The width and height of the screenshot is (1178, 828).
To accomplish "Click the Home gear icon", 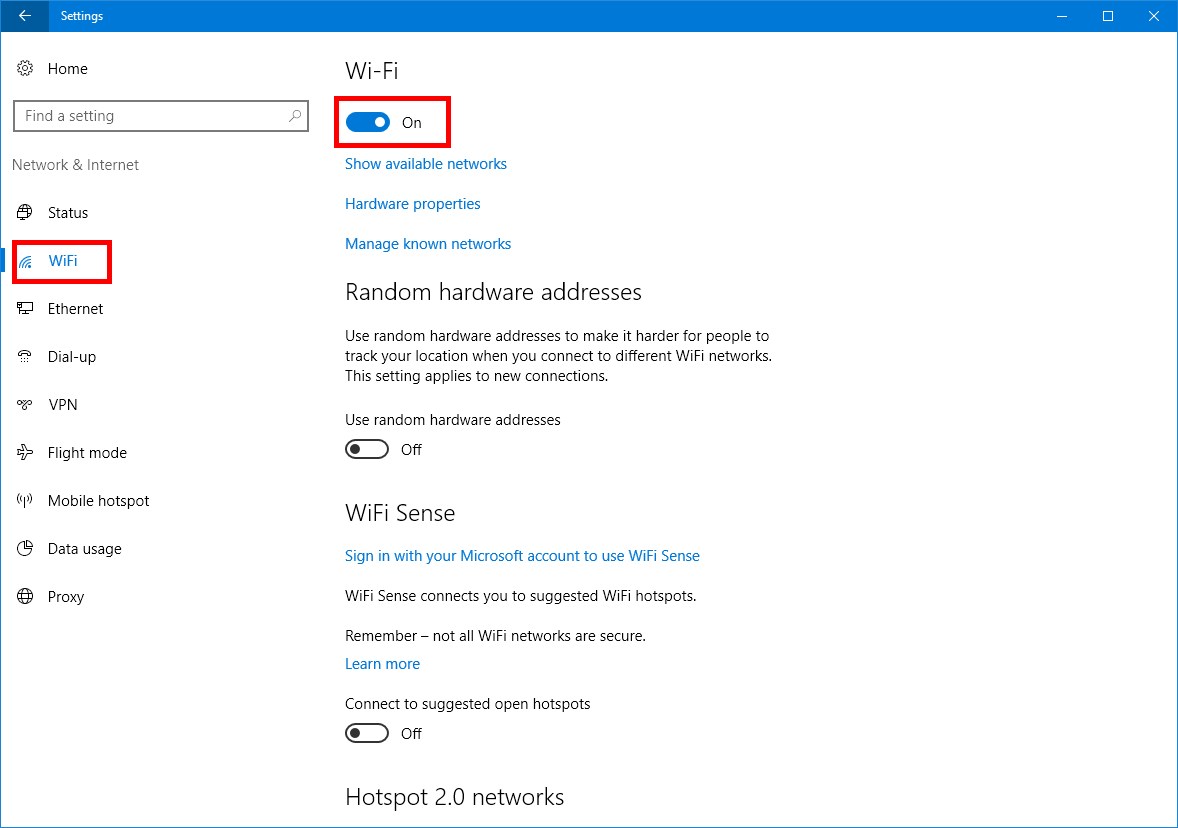I will coord(24,68).
